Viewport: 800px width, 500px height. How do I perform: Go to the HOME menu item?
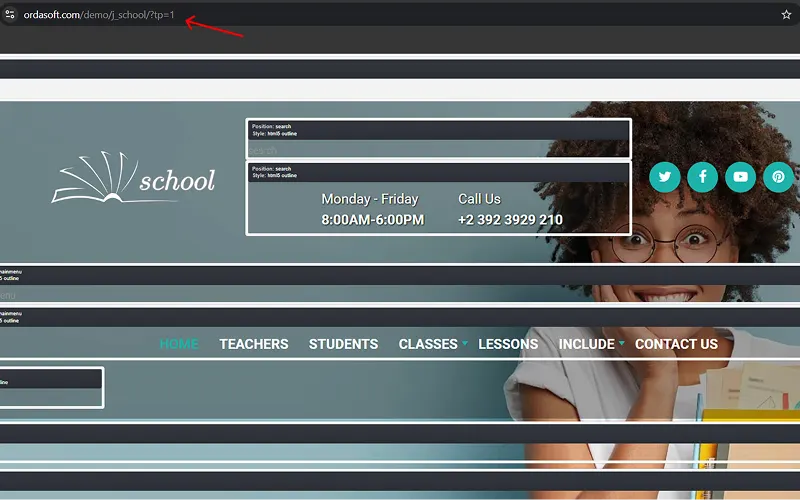(179, 344)
